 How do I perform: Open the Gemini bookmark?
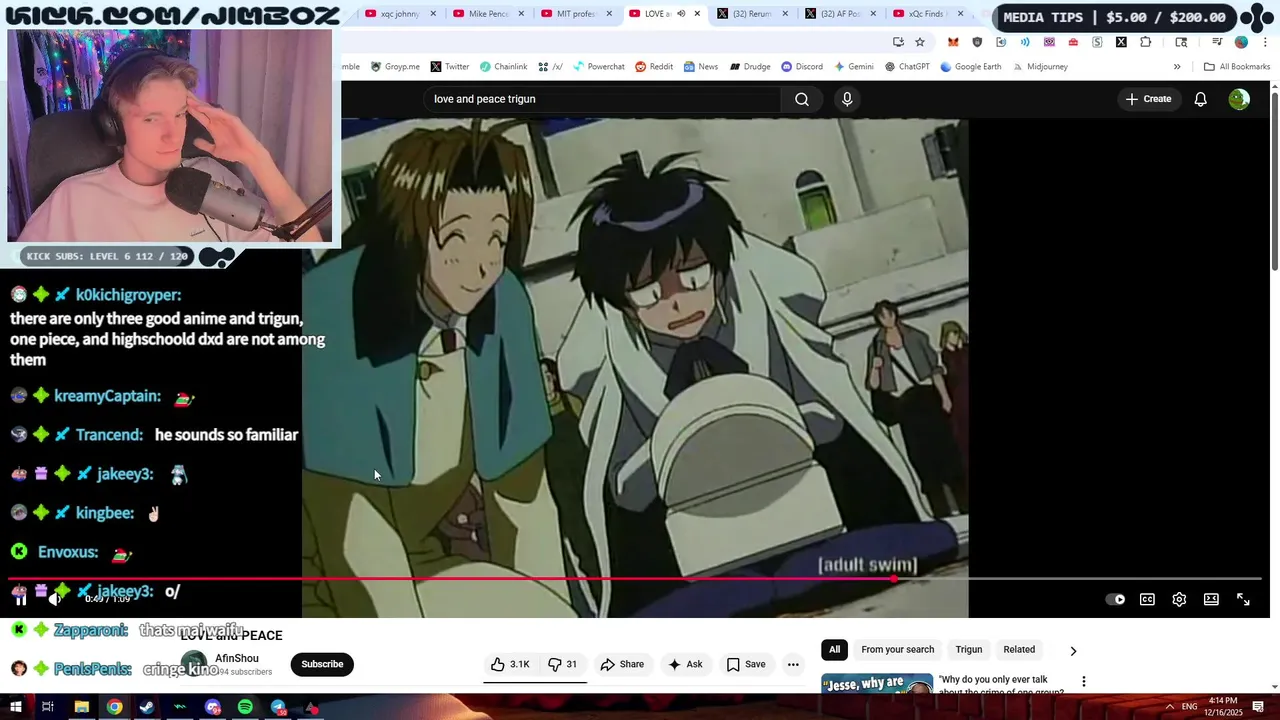click(x=853, y=67)
